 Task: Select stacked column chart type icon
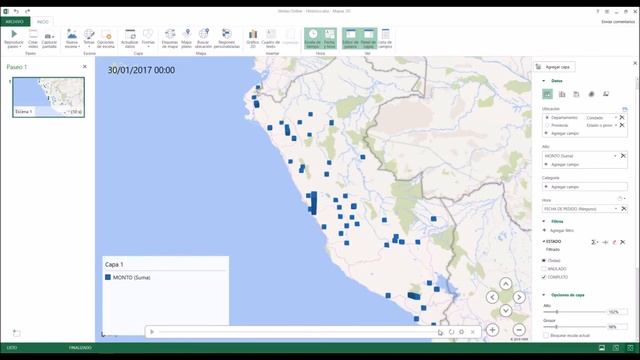coord(547,94)
